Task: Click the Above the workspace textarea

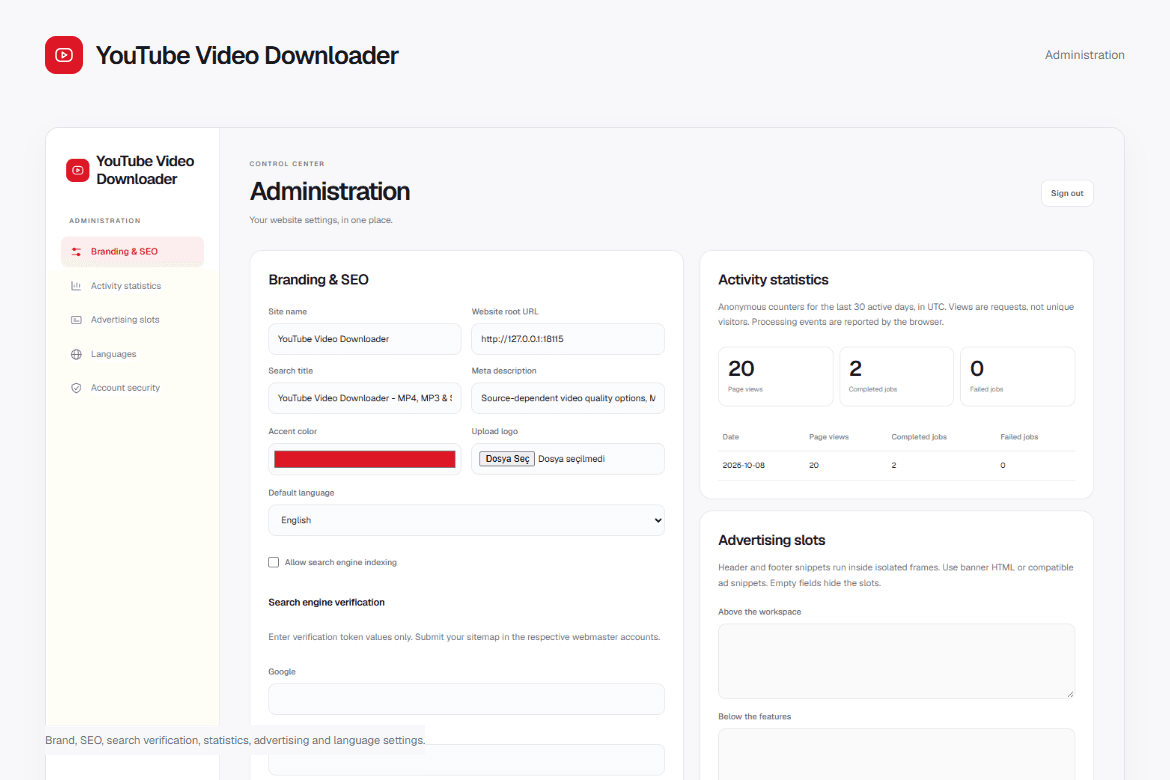Action: (x=896, y=661)
